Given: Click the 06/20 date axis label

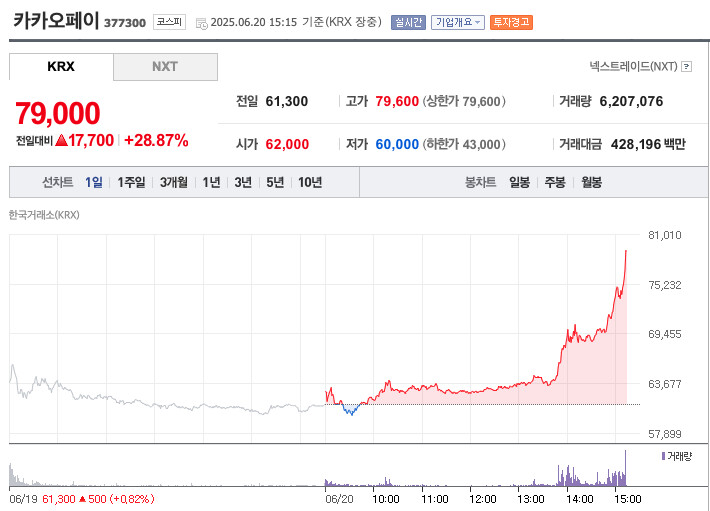Looking at the screenshot, I should point(339,499).
